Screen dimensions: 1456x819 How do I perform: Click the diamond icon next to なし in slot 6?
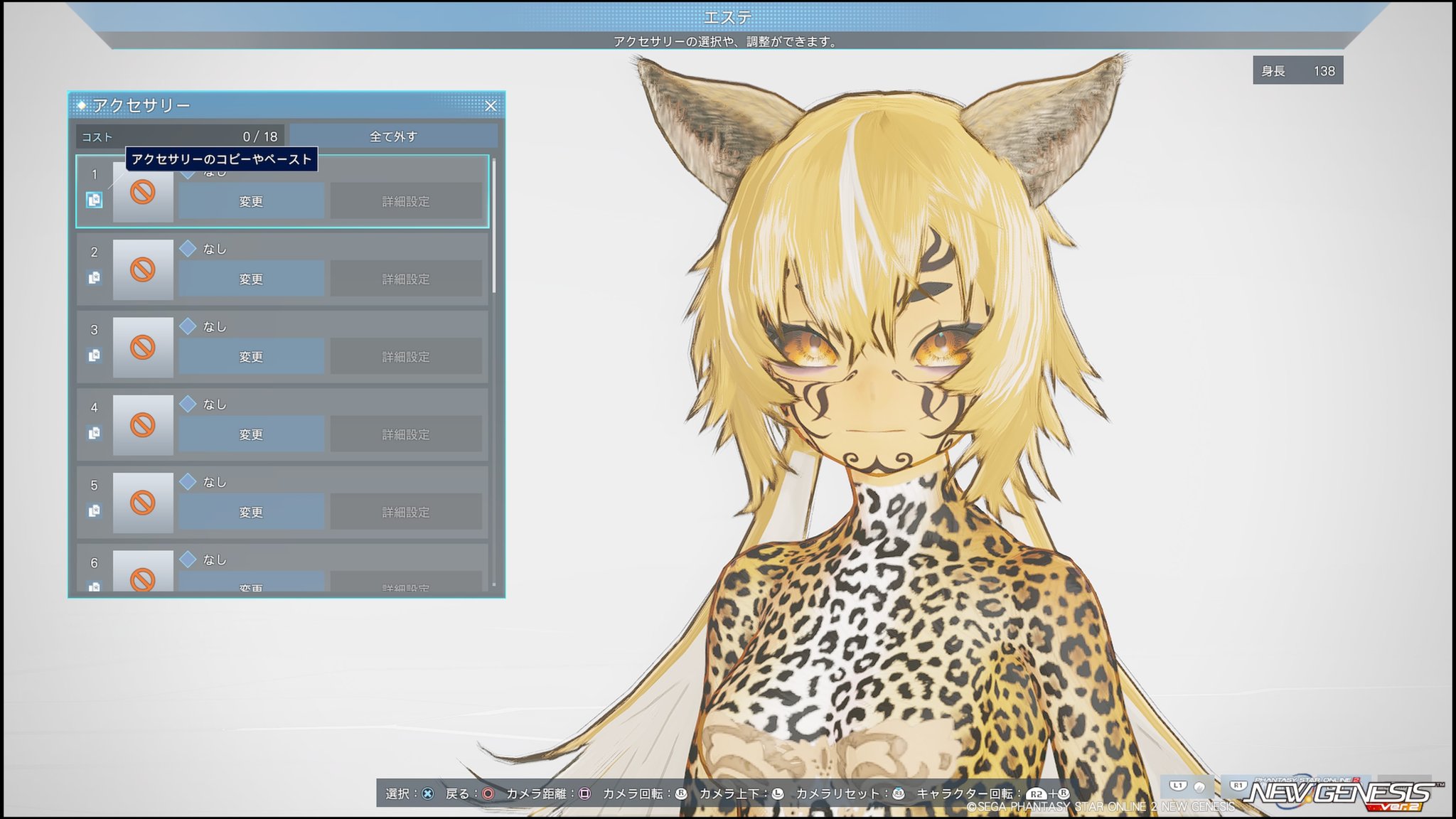188,559
